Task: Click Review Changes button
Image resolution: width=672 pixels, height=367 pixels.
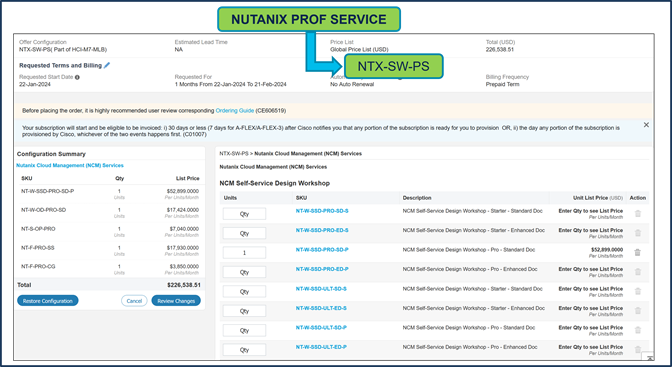Action: click(176, 301)
